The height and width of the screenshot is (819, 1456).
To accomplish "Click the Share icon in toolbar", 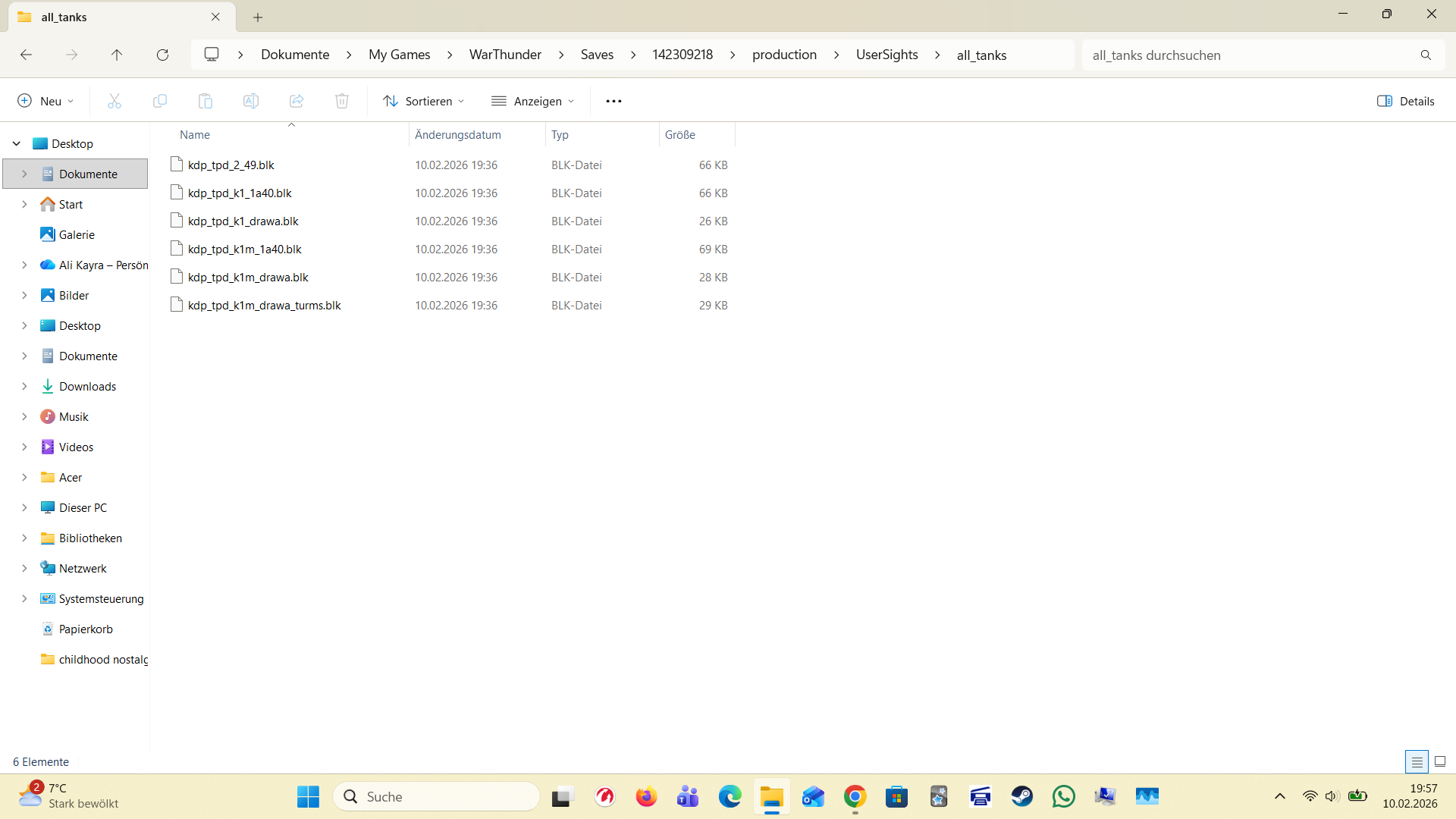I will (297, 101).
